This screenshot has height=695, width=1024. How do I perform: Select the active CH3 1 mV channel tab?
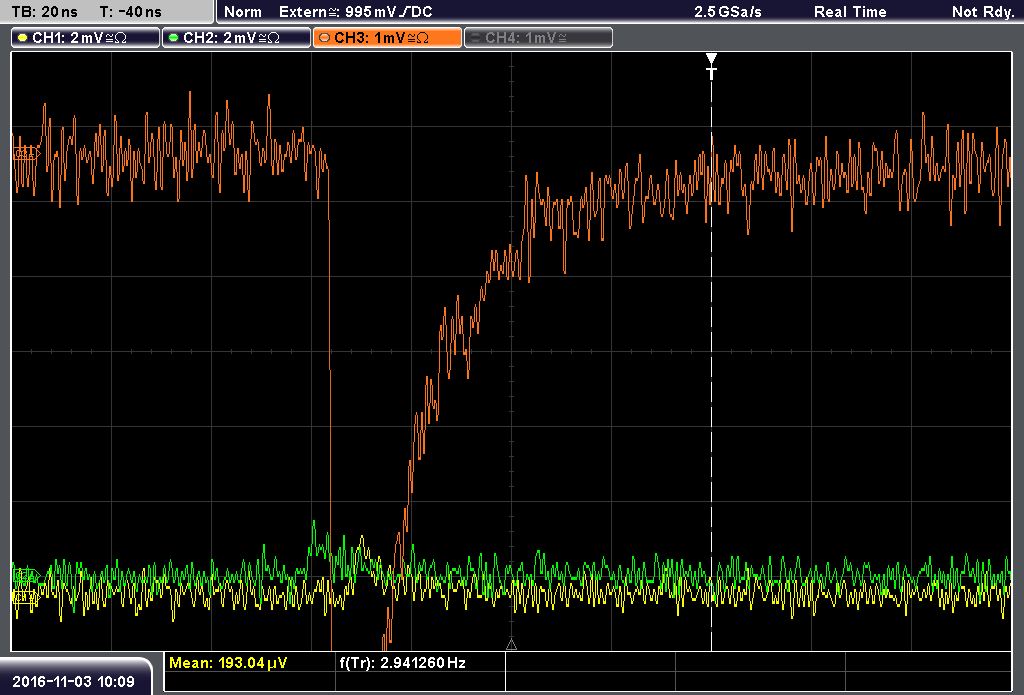click(x=387, y=38)
